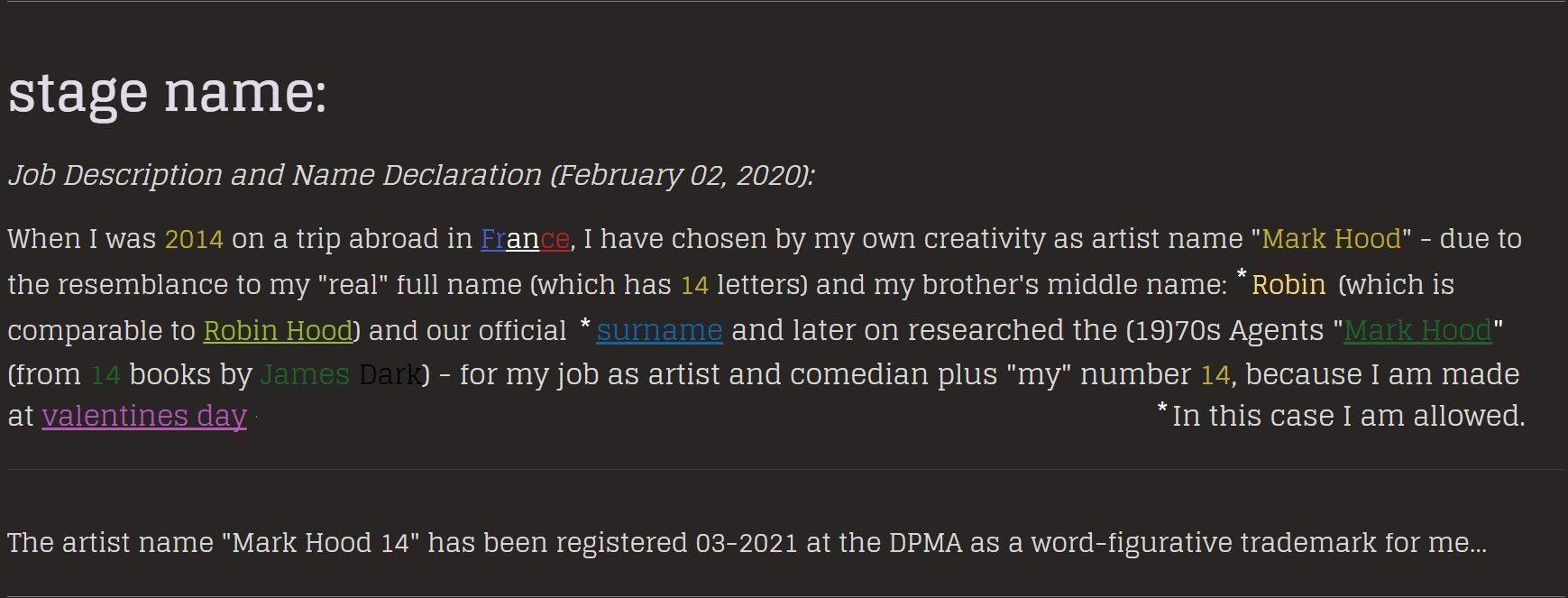Click the text 'Mark Hood 14' in the bottom sentence
The width and height of the screenshot is (1568, 598).
tap(320, 543)
